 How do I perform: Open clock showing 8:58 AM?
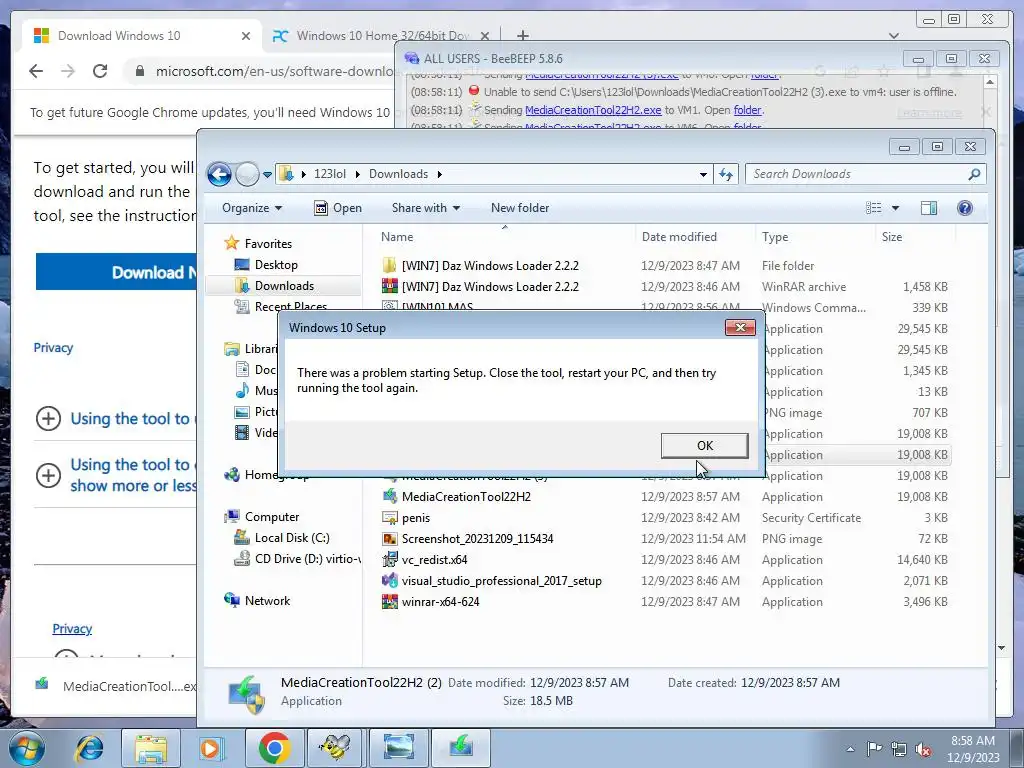(972, 749)
